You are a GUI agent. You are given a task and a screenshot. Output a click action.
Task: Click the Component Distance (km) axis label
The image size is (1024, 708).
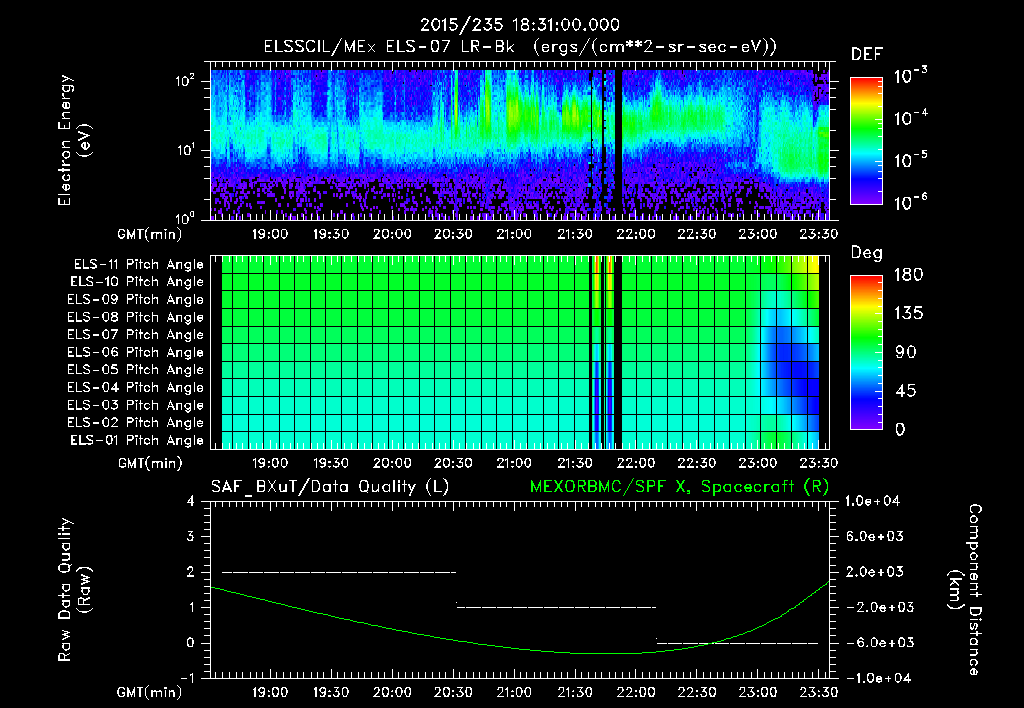point(965,590)
